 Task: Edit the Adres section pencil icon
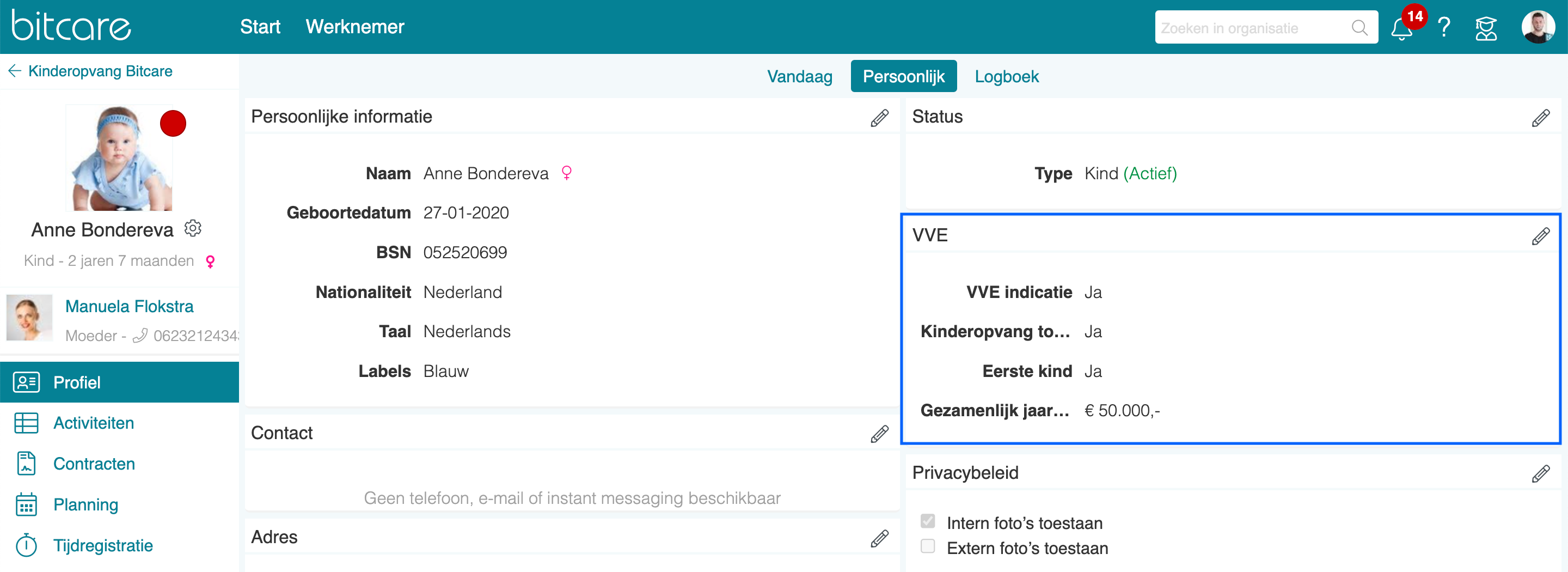[879, 538]
